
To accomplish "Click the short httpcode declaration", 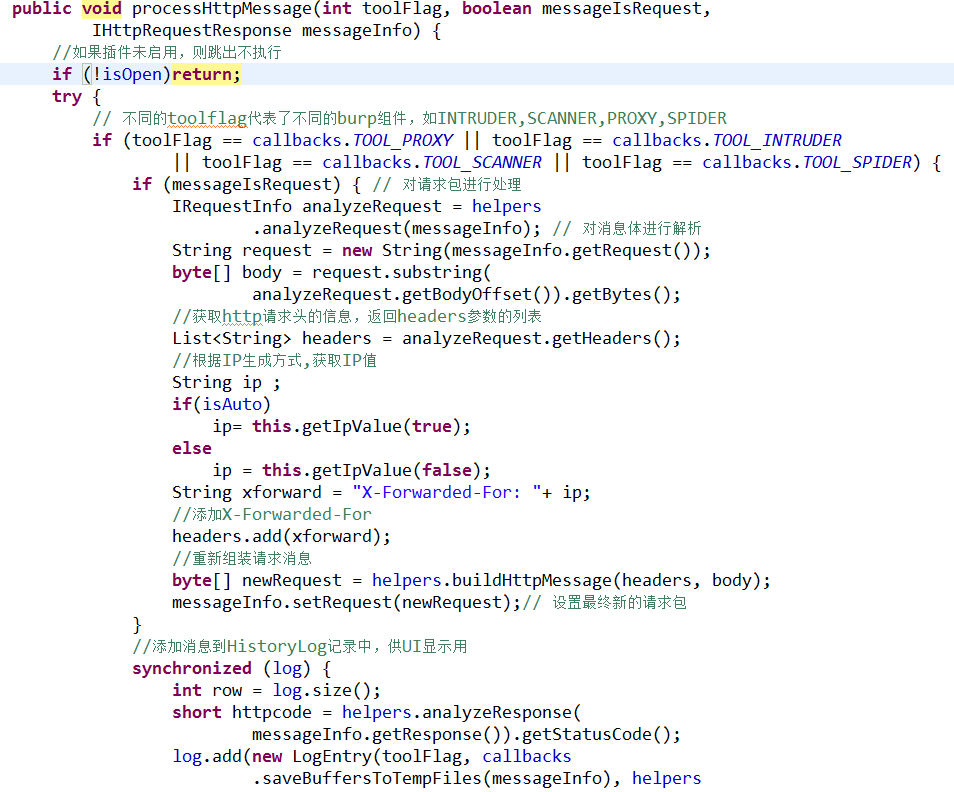I will (x=242, y=712).
